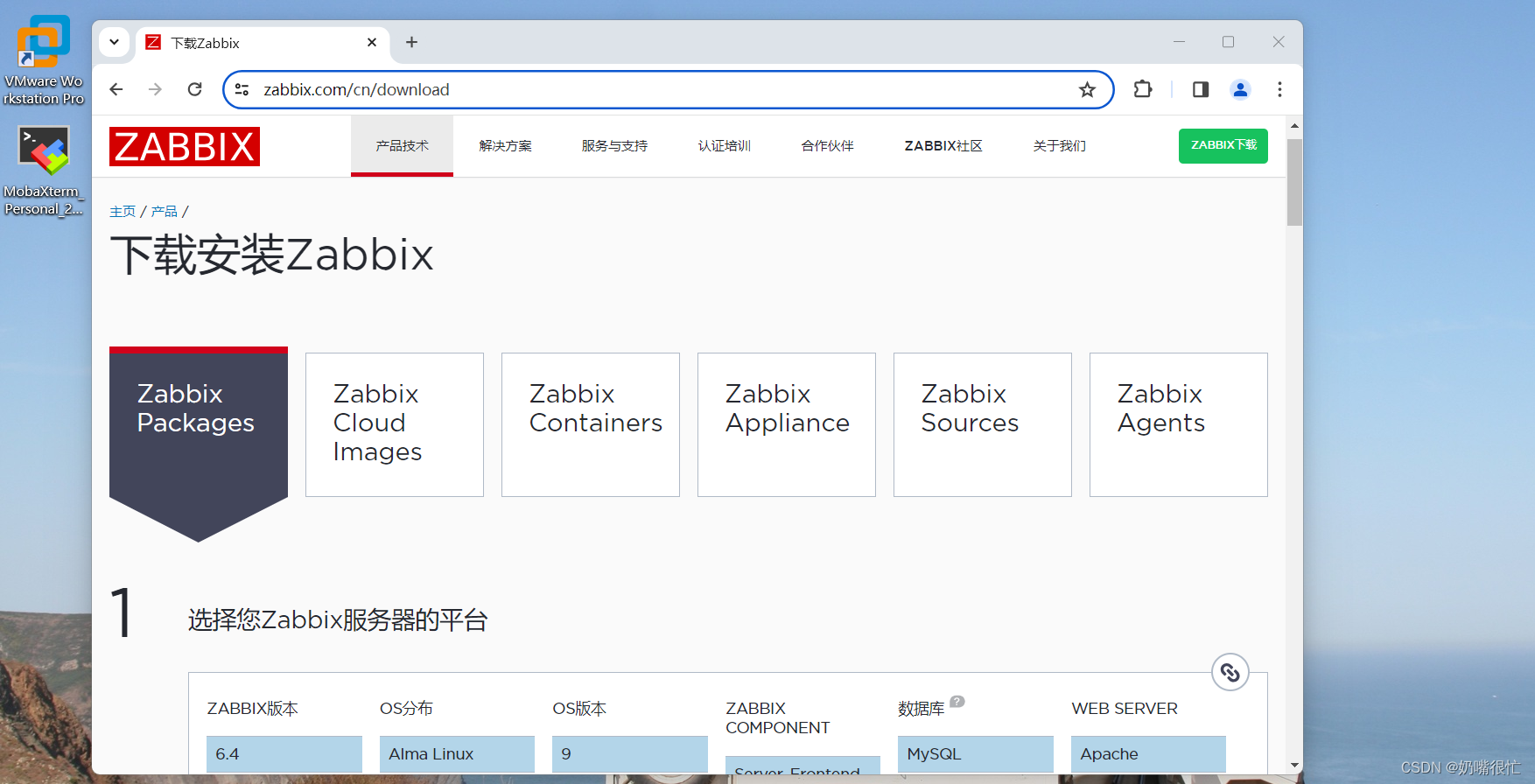
Task: Open the 解决方案 menu
Action: (505, 146)
